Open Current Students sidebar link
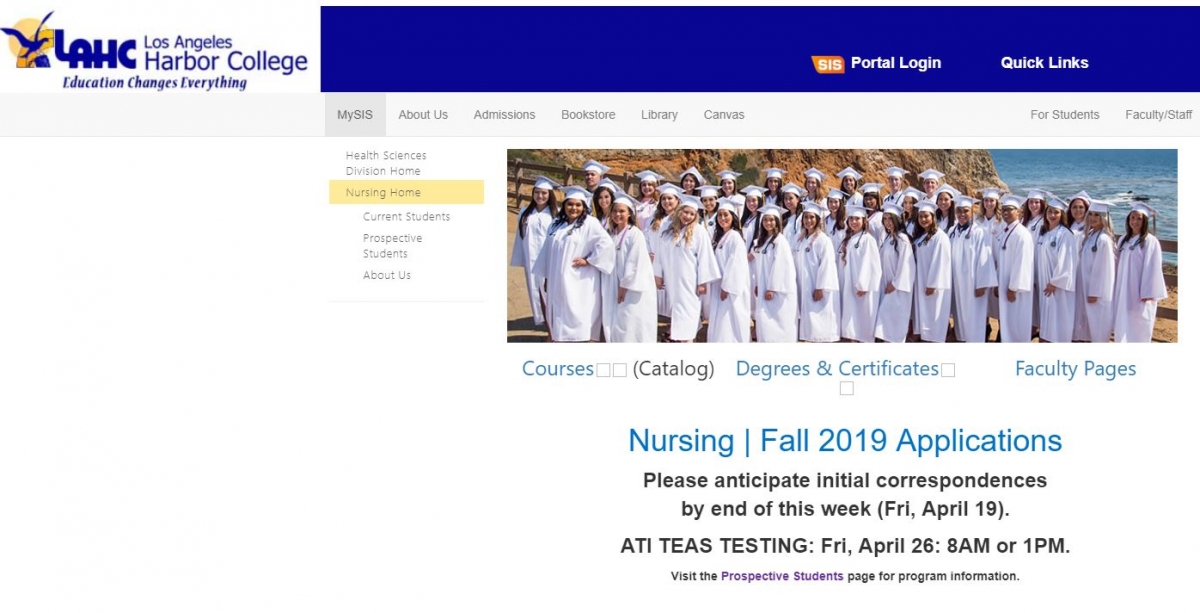The height and width of the screenshot is (613, 1200). pos(406,216)
